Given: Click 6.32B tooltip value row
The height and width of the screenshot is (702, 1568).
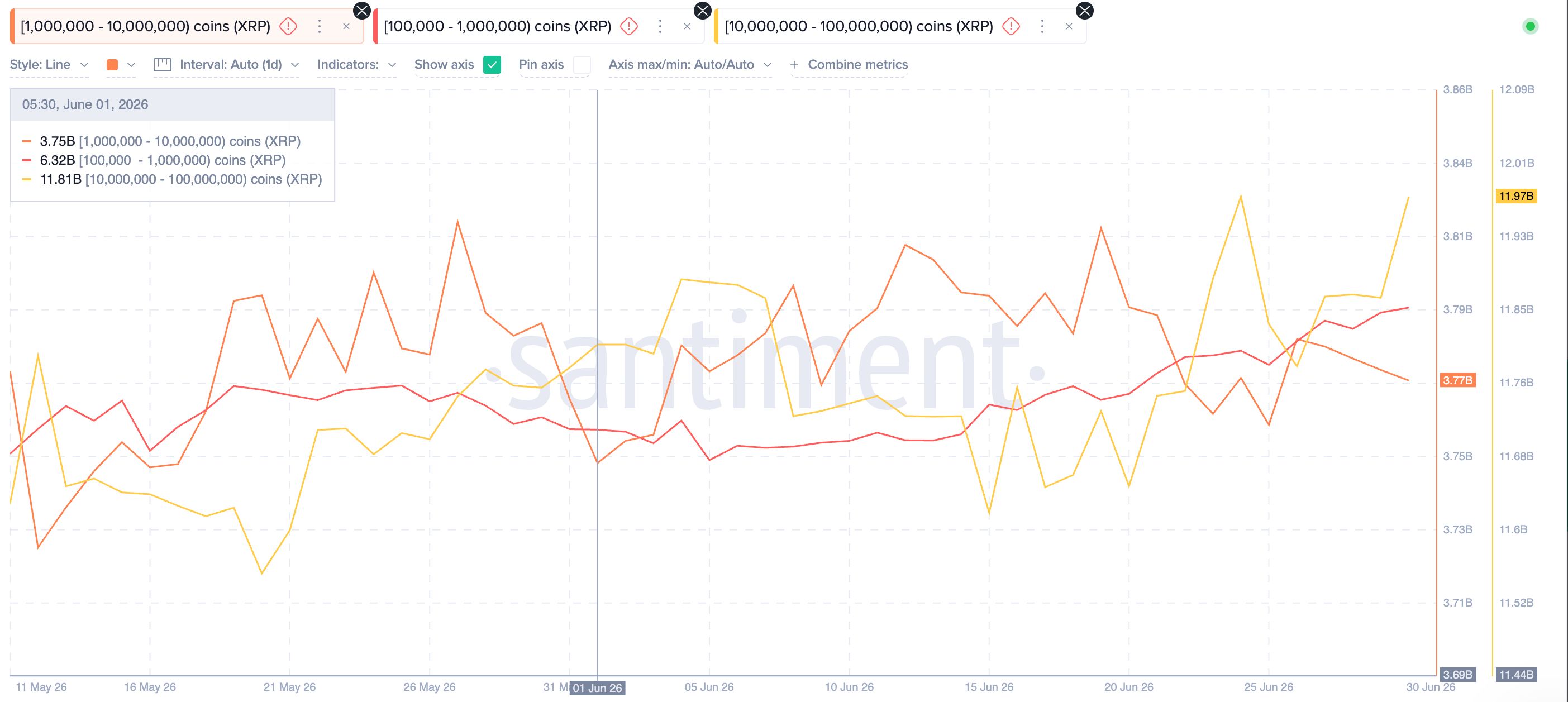Looking at the screenshot, I should (x=154, y=160).
